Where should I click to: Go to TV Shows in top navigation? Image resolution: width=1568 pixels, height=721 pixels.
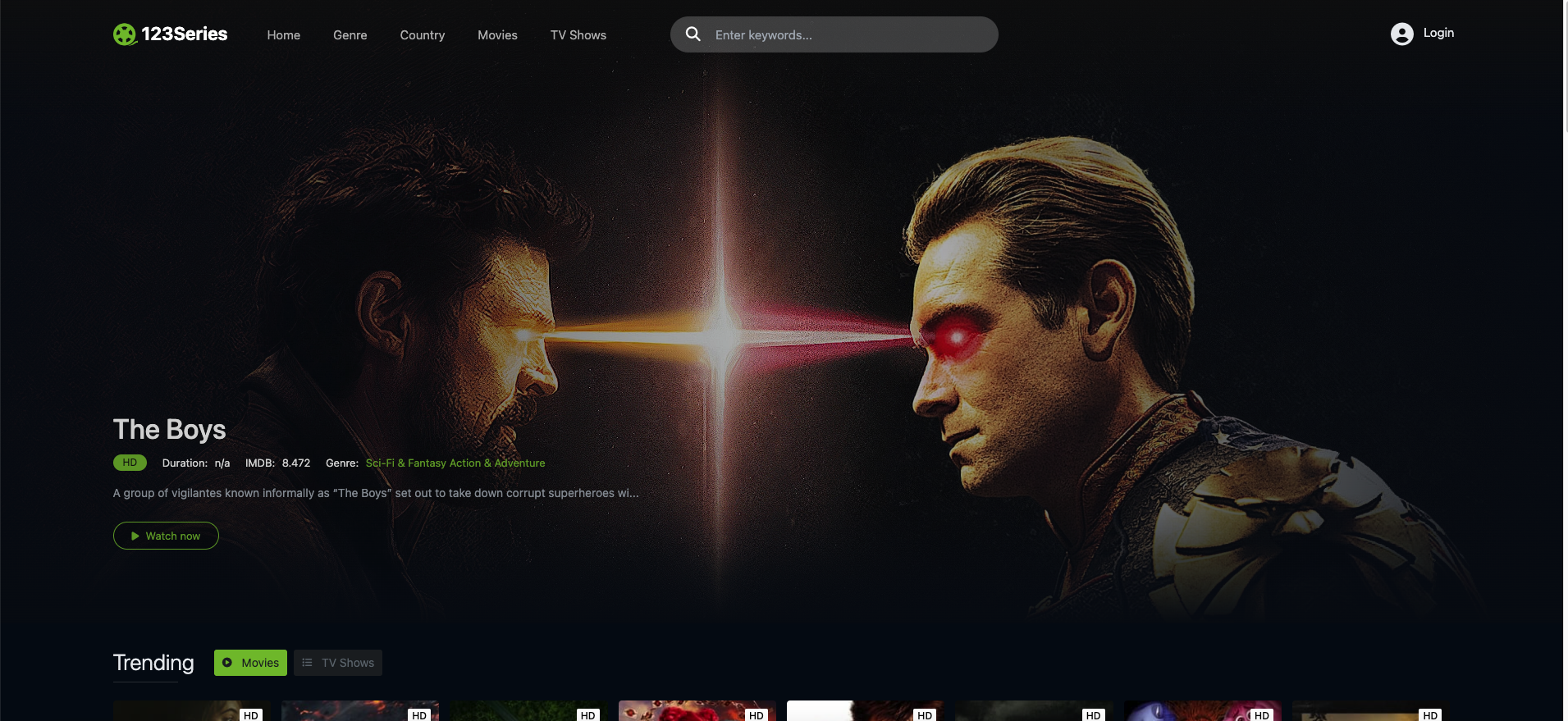[578, 35]
